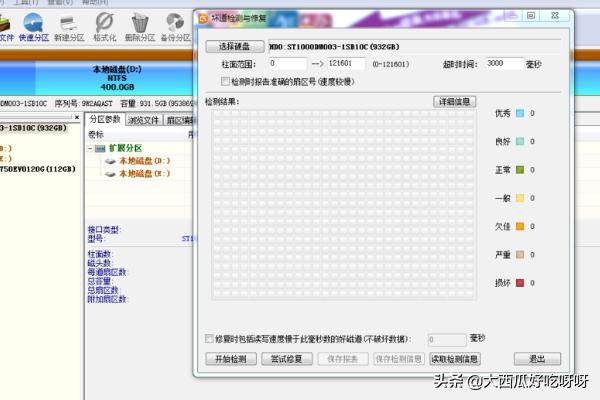Collapse the 扩展分区 tree node
600x400 pixels.
pyautogui.click(x=91, y=147)
